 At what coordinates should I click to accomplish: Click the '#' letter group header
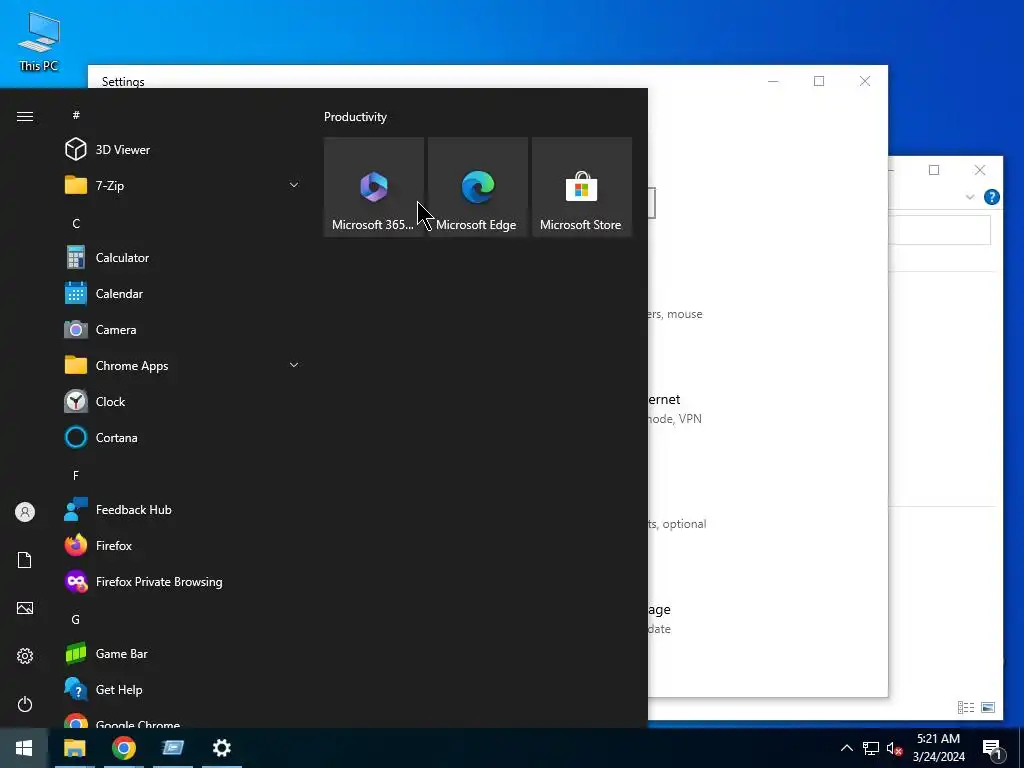(x=76, y=115)
